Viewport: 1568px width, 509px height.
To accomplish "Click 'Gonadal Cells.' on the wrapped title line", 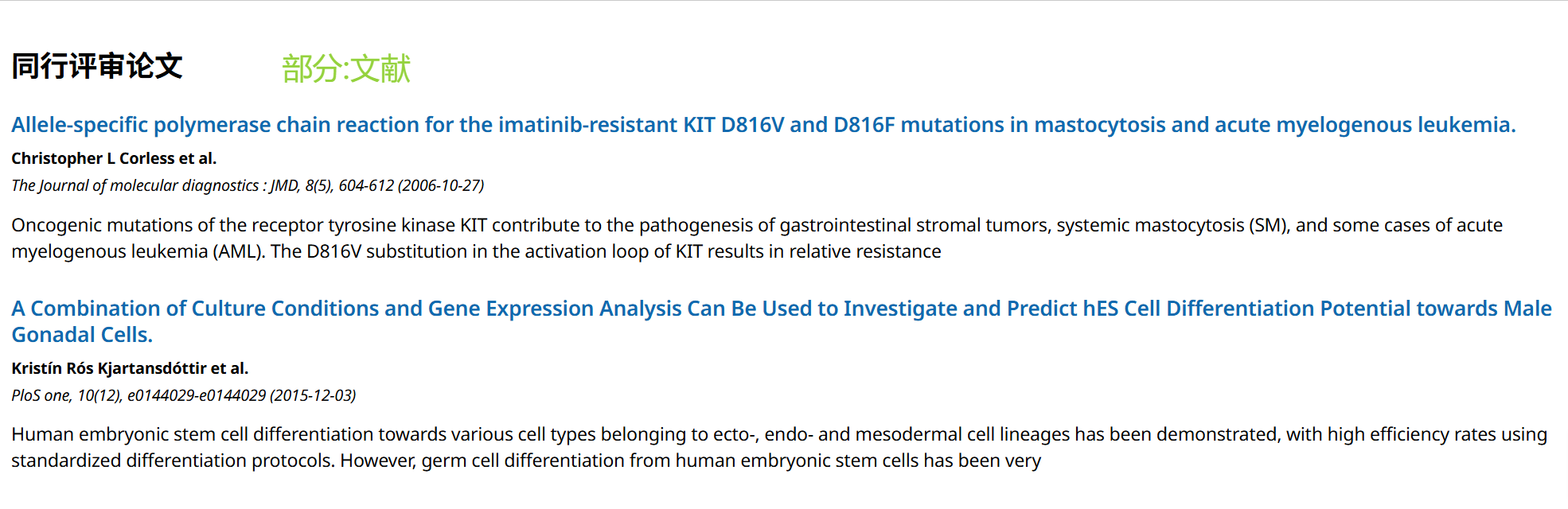I will point(82,335).
